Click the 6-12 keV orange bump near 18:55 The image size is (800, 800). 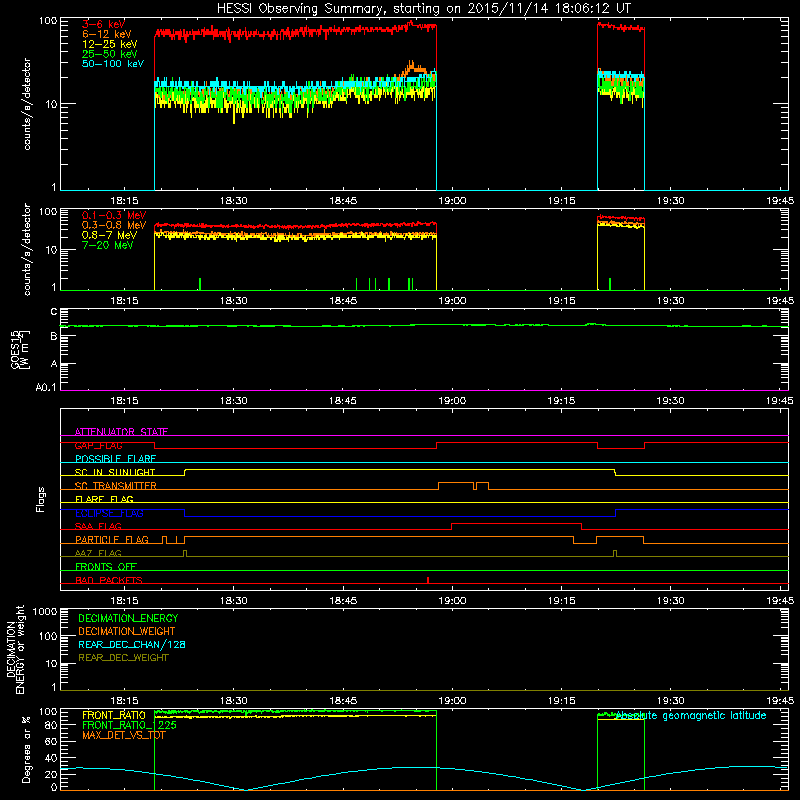click(414, 68)
